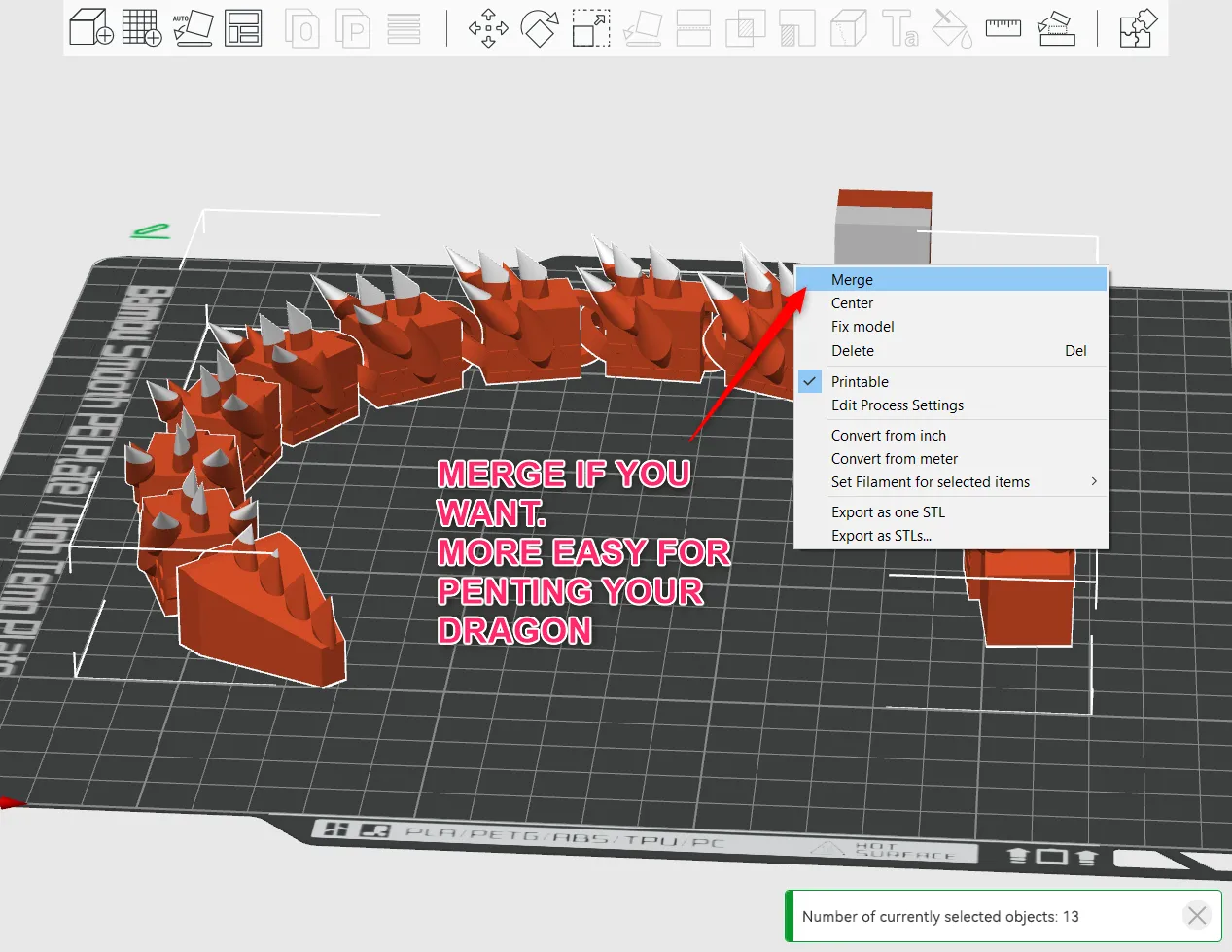1232x952 pixels.
Task: Select the Measure tool
Action: 1003,28
